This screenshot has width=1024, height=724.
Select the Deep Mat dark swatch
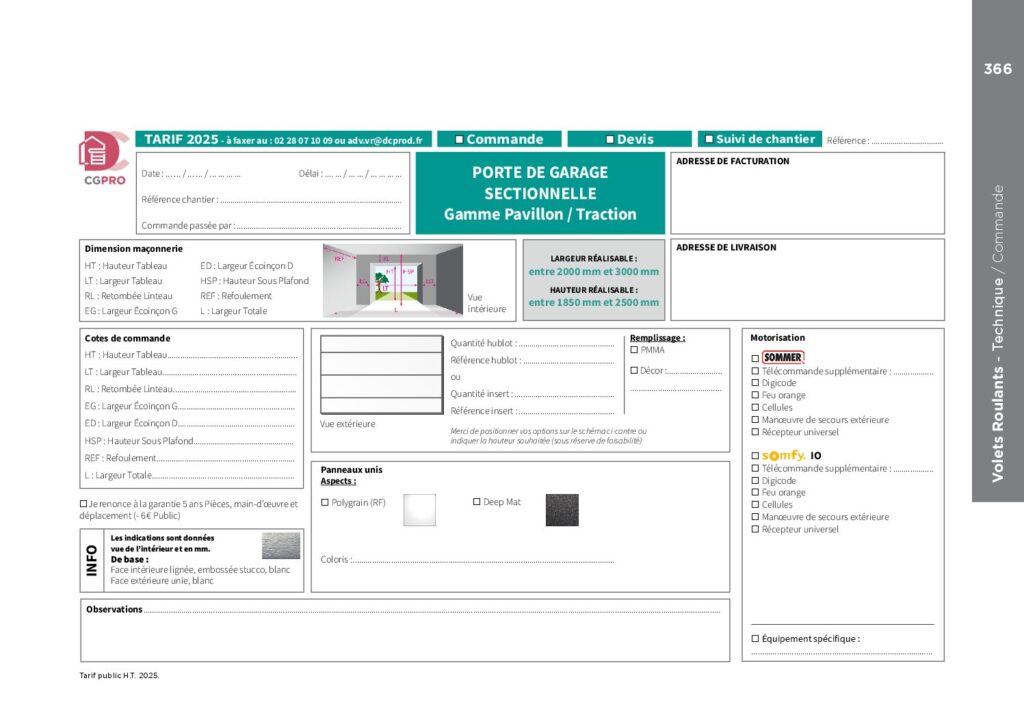561,510
